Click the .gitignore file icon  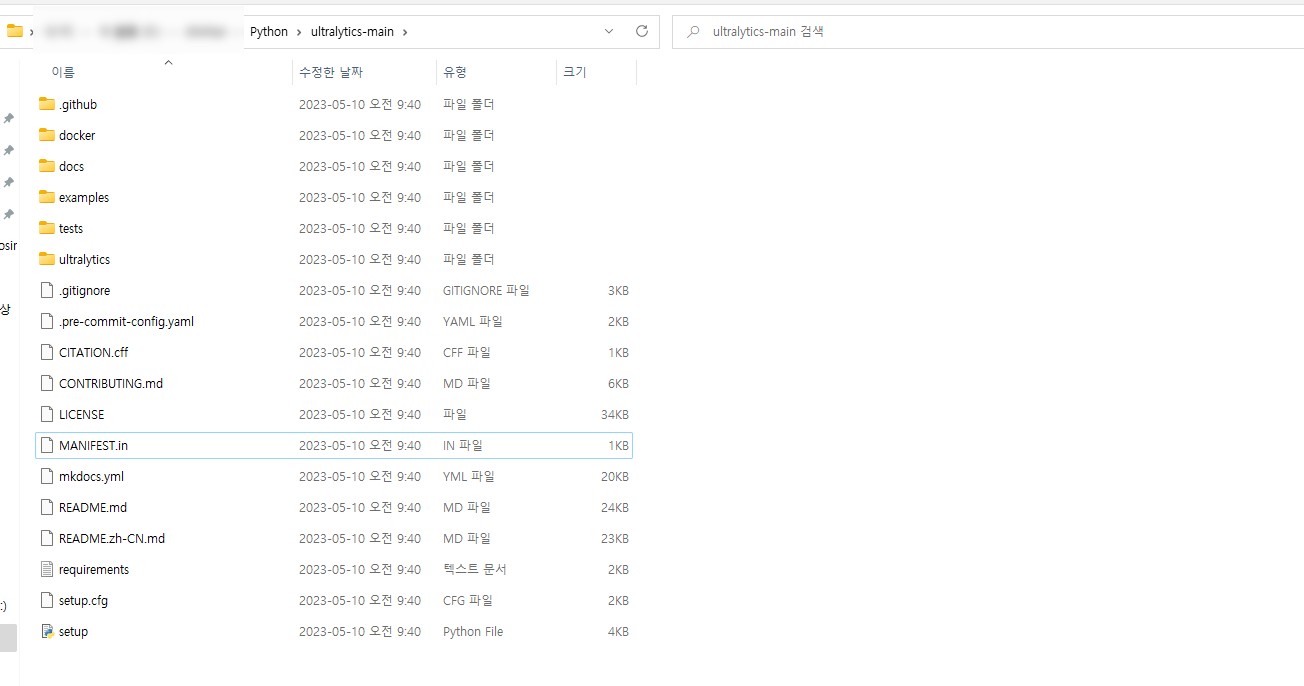coord(46,290)
